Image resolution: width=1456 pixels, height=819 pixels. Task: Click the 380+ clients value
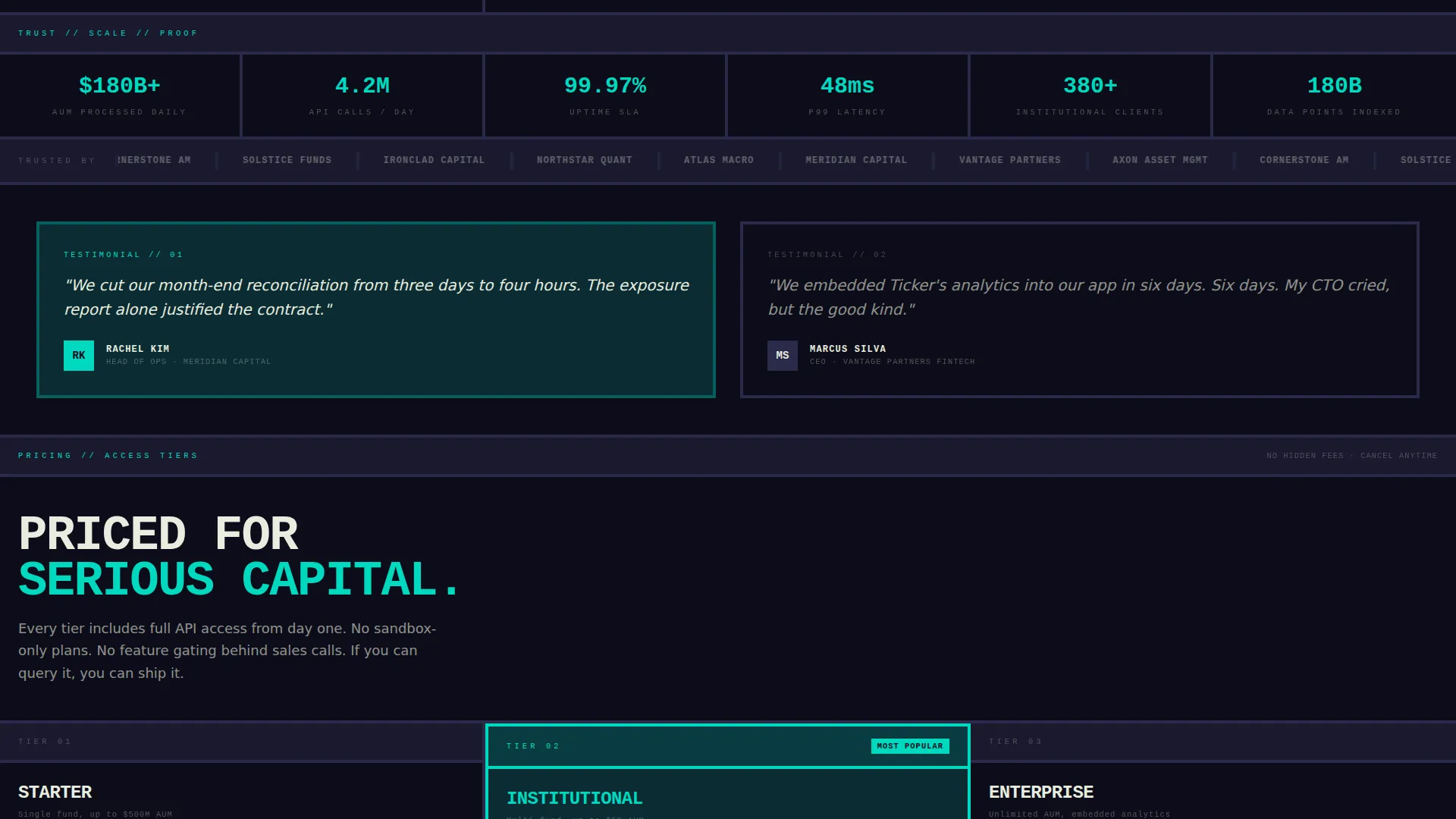coord(1090,86)
